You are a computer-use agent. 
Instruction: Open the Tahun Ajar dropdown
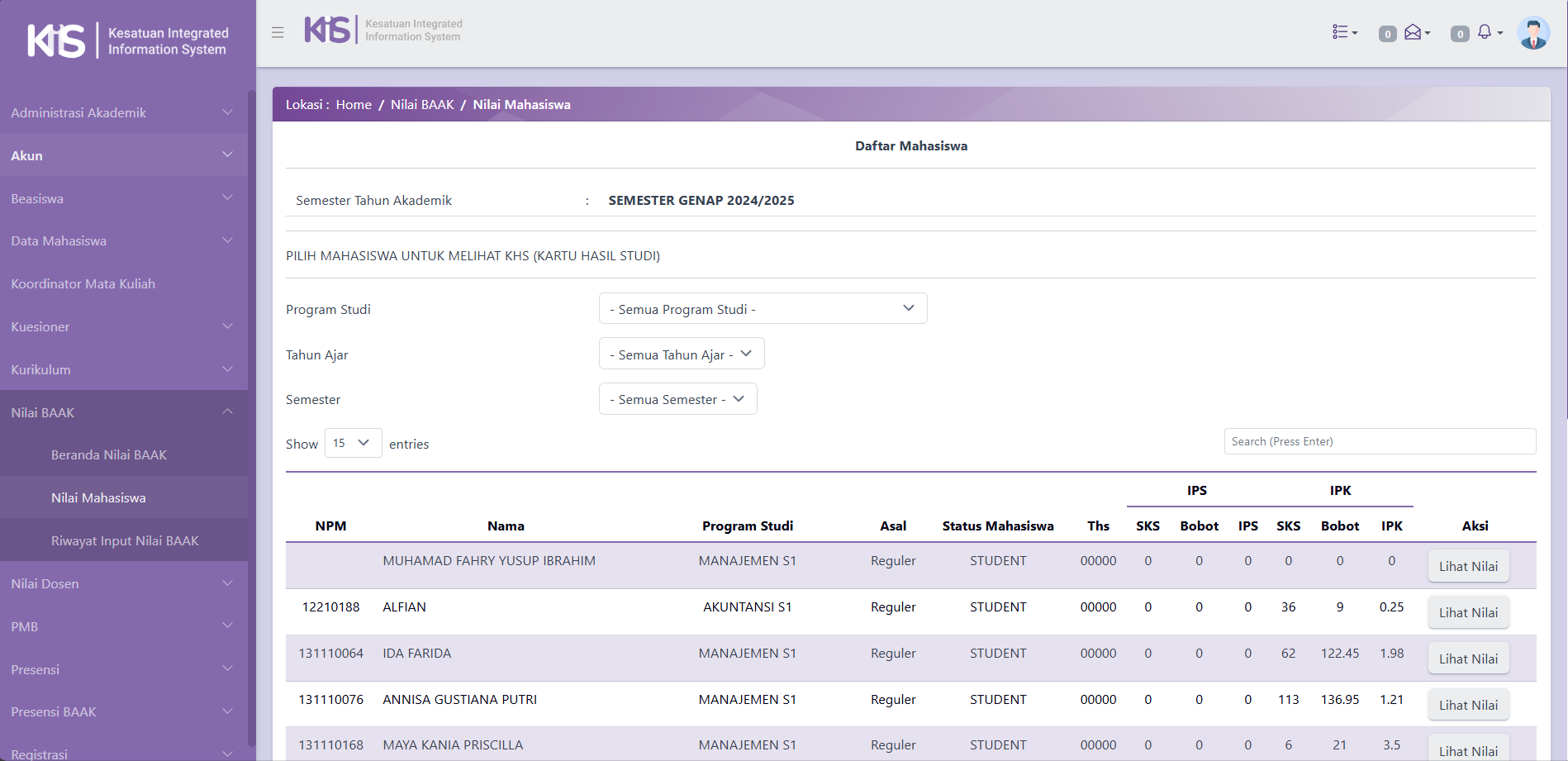point(681,354)
